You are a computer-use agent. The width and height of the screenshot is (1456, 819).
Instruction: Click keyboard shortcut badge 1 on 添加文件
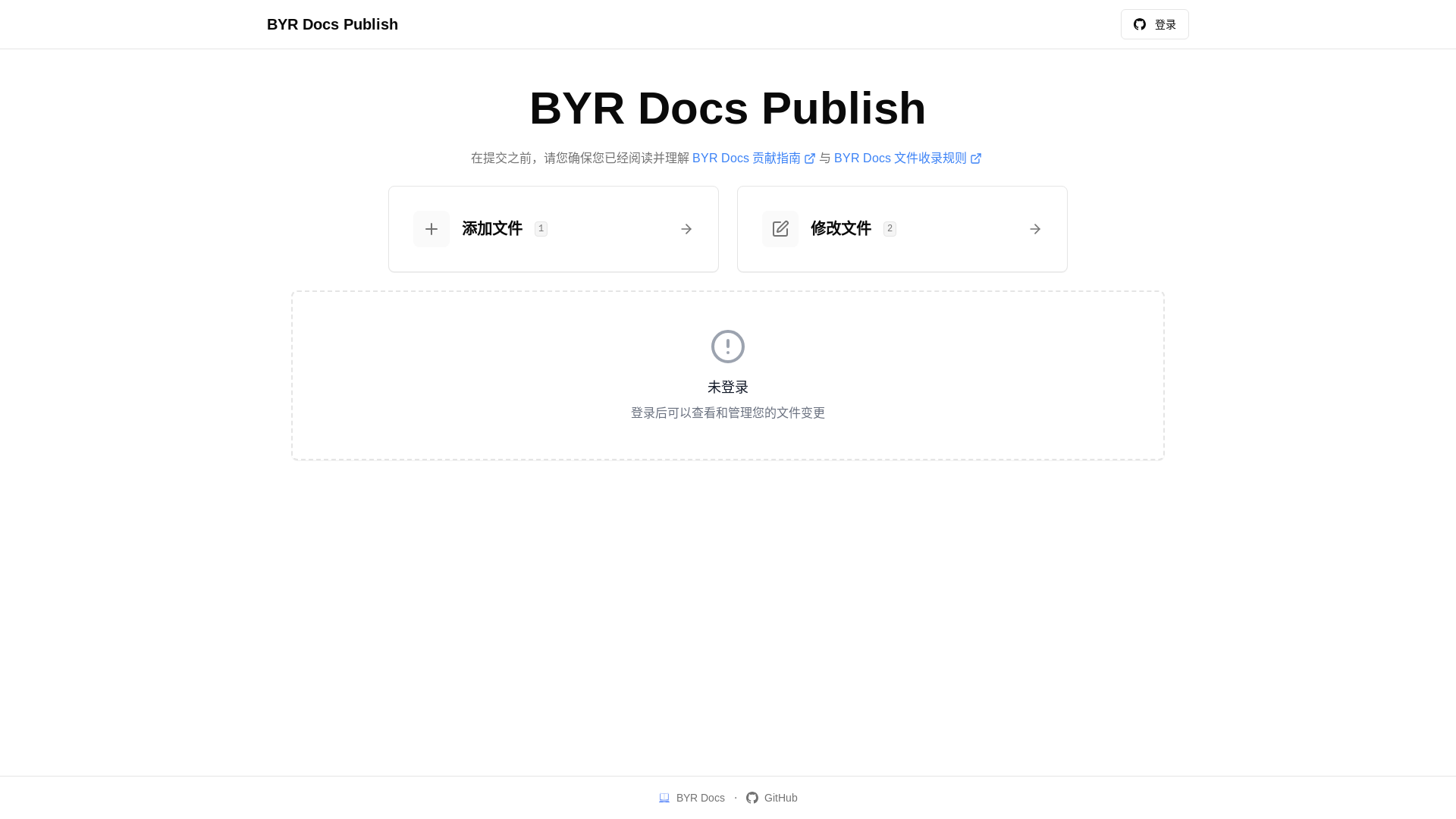(541, 229)
